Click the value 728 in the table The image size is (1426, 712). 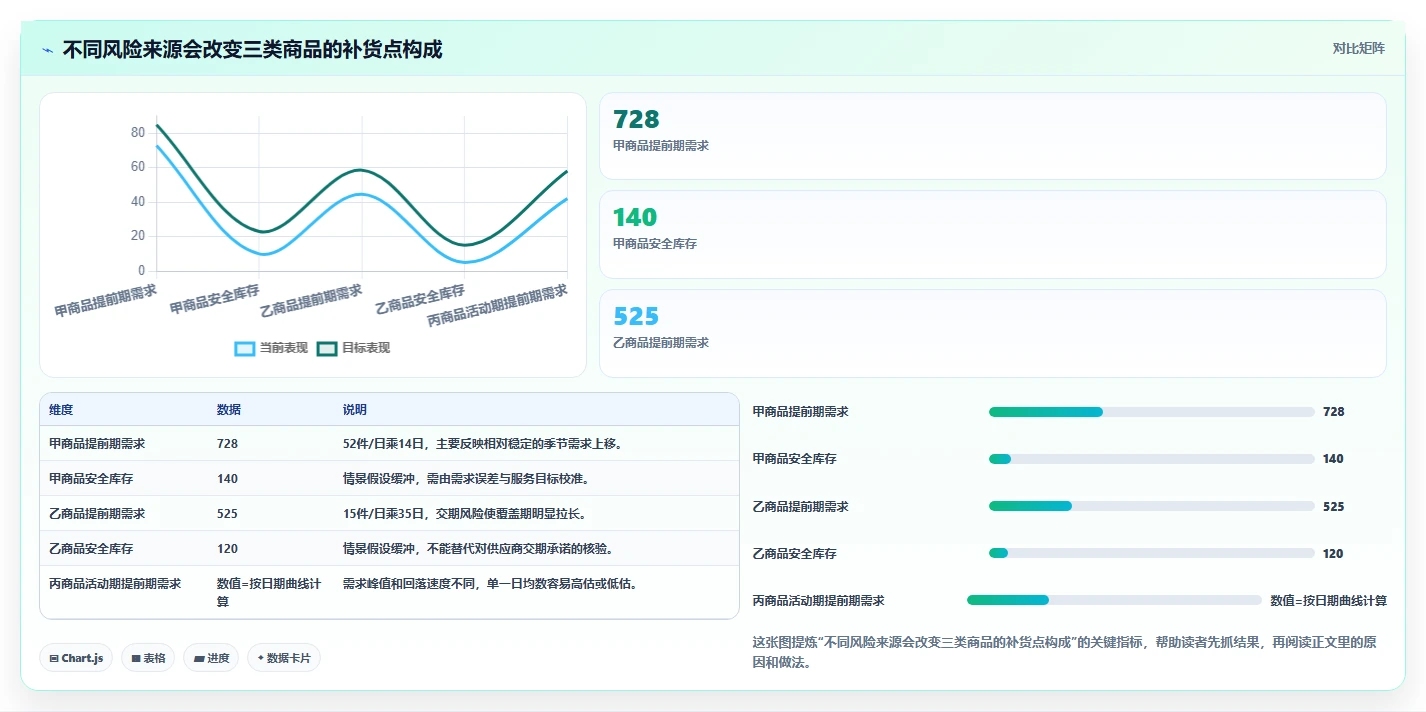pos(228,443)
